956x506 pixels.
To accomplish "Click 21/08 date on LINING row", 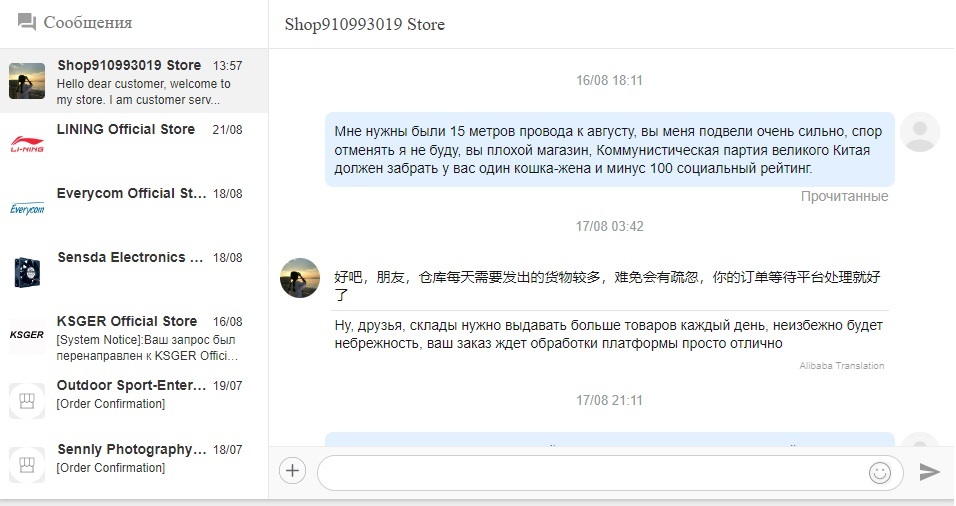I will pyautogui.click(x=227, y=130).
